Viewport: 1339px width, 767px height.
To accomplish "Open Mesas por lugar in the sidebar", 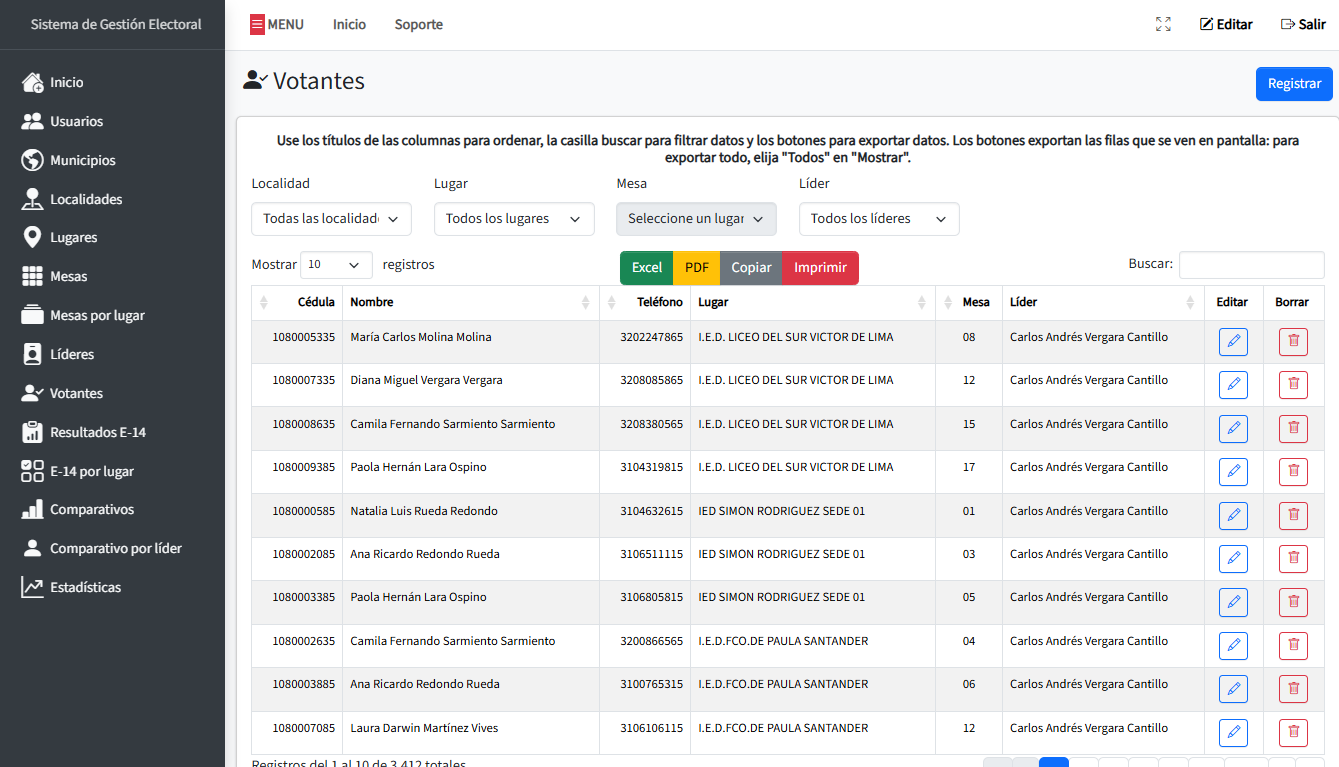I will pos(83,315).
